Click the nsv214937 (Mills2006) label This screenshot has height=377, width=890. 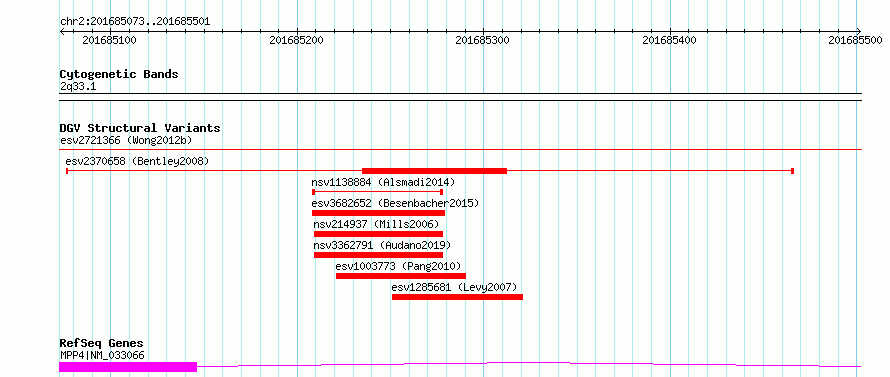point(376,224)
